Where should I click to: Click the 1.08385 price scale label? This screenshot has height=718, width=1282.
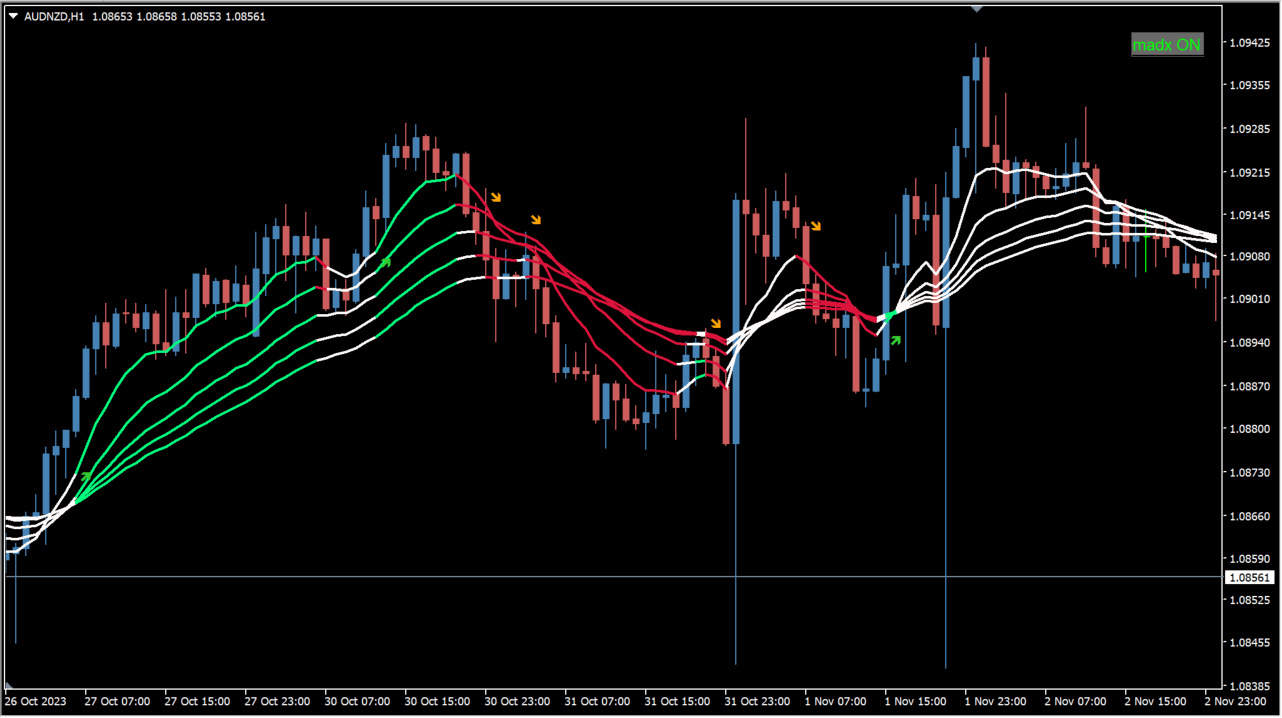tap(1250, 686)
